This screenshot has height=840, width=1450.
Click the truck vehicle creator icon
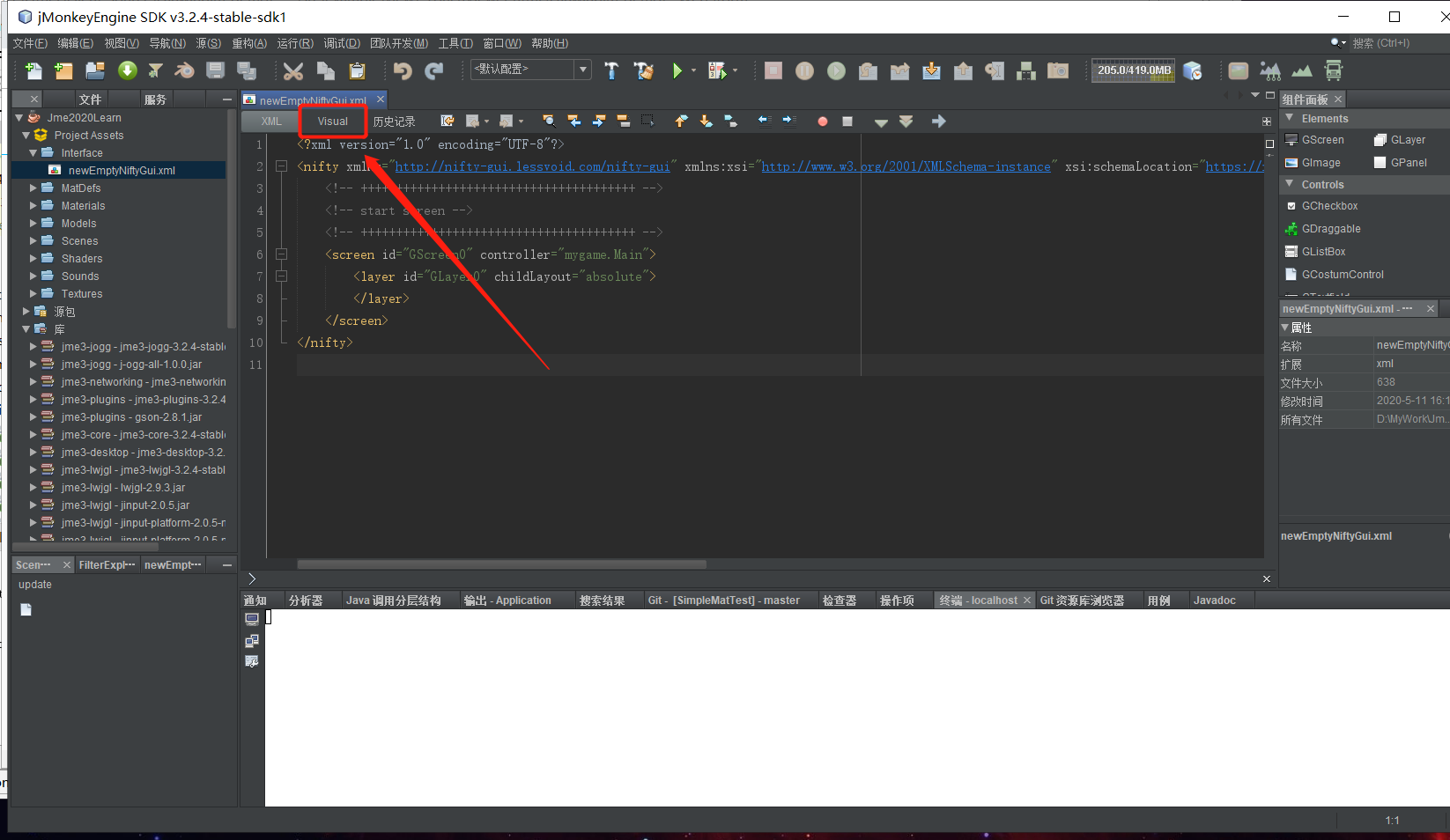1333,70
